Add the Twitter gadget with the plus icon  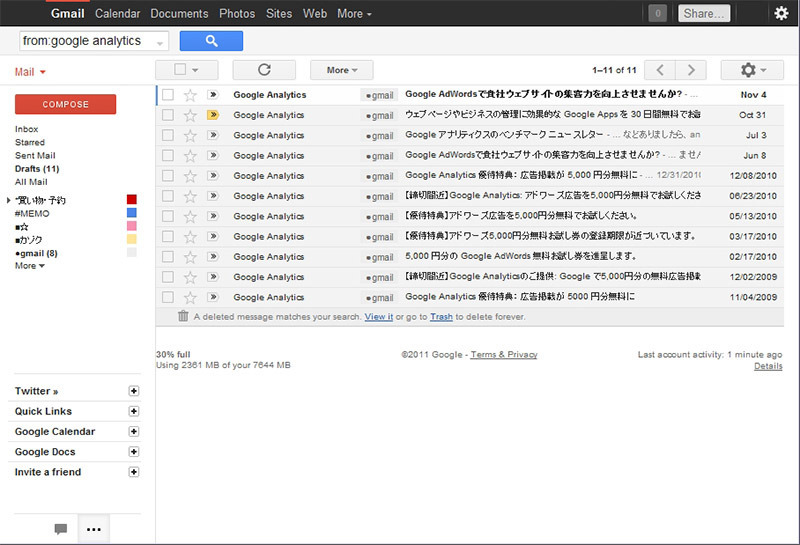point(134,391)
